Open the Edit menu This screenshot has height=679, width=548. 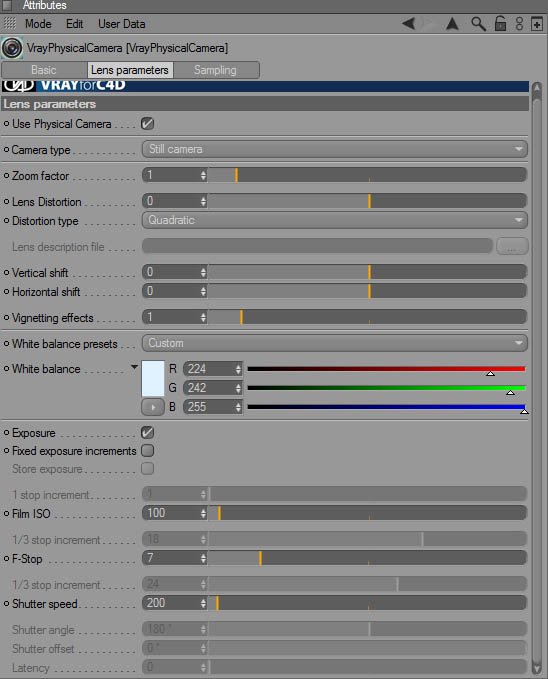coord(75,24)
